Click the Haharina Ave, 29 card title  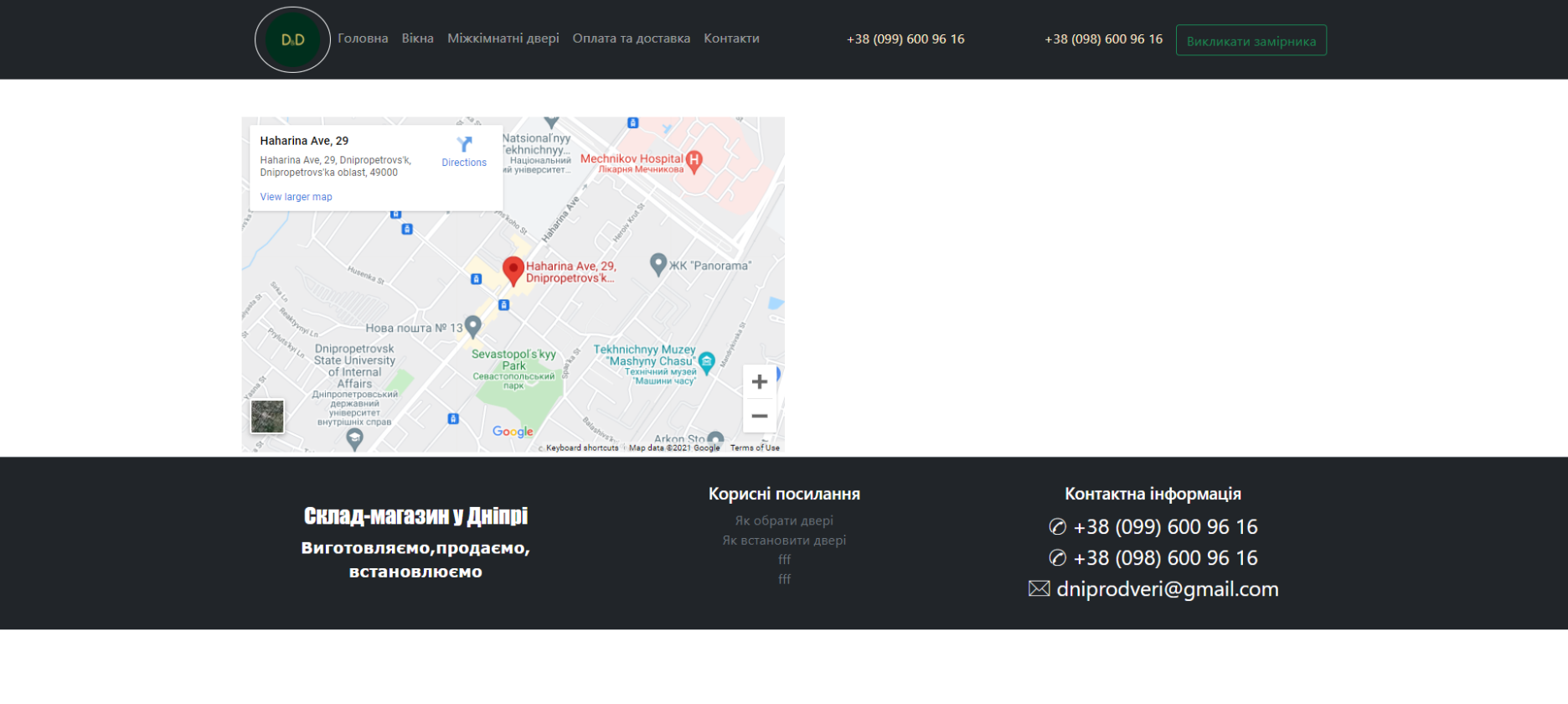coord(304,141)
